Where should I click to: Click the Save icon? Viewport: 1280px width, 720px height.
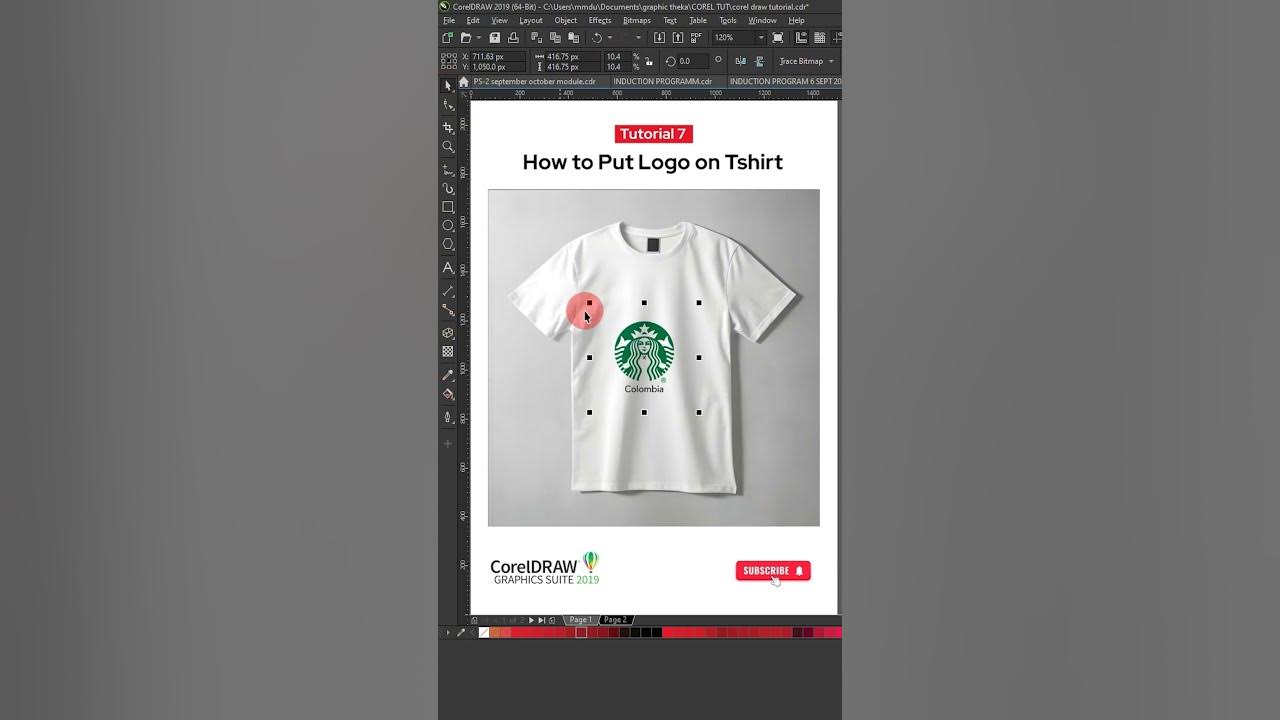coord(494,38)
